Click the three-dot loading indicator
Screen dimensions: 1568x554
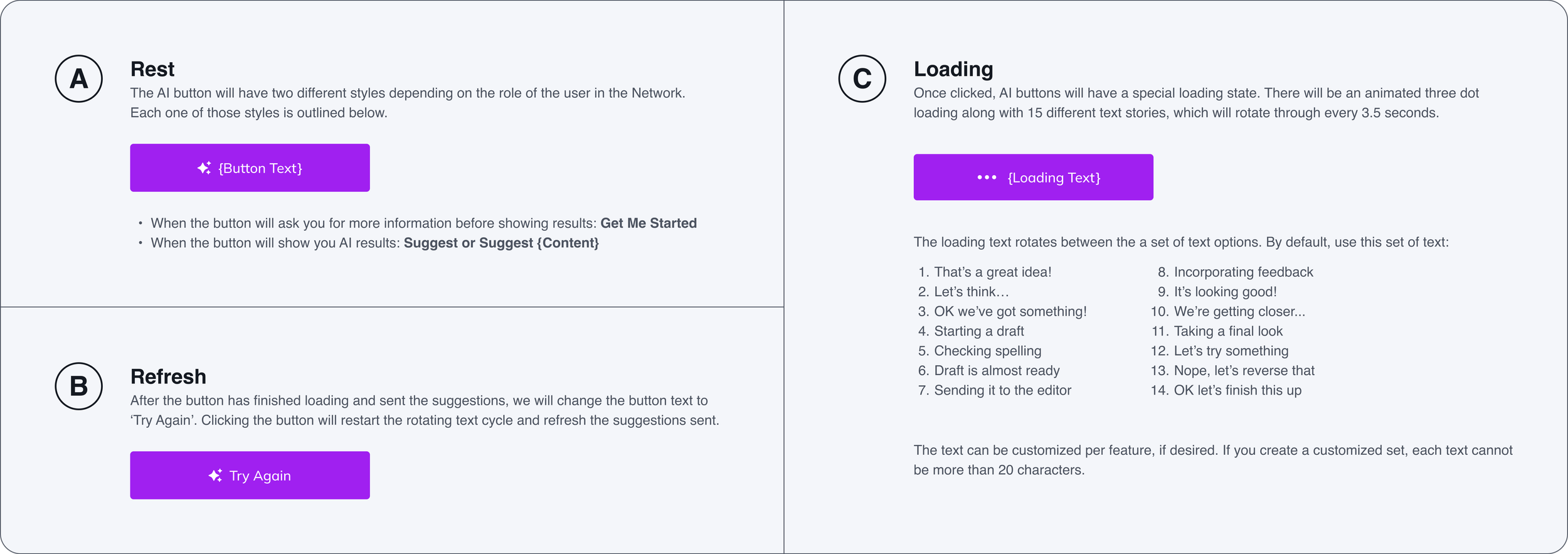[987, 178]
